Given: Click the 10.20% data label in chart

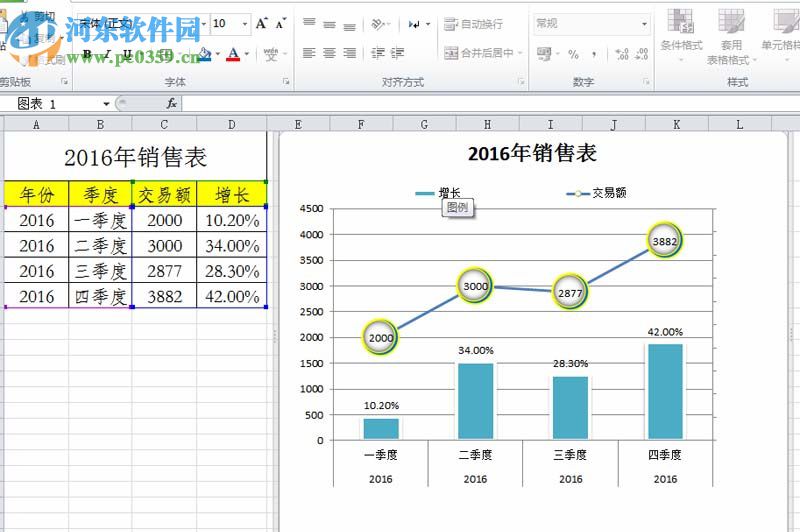Looking at the screenshot, I should [381, 406].
